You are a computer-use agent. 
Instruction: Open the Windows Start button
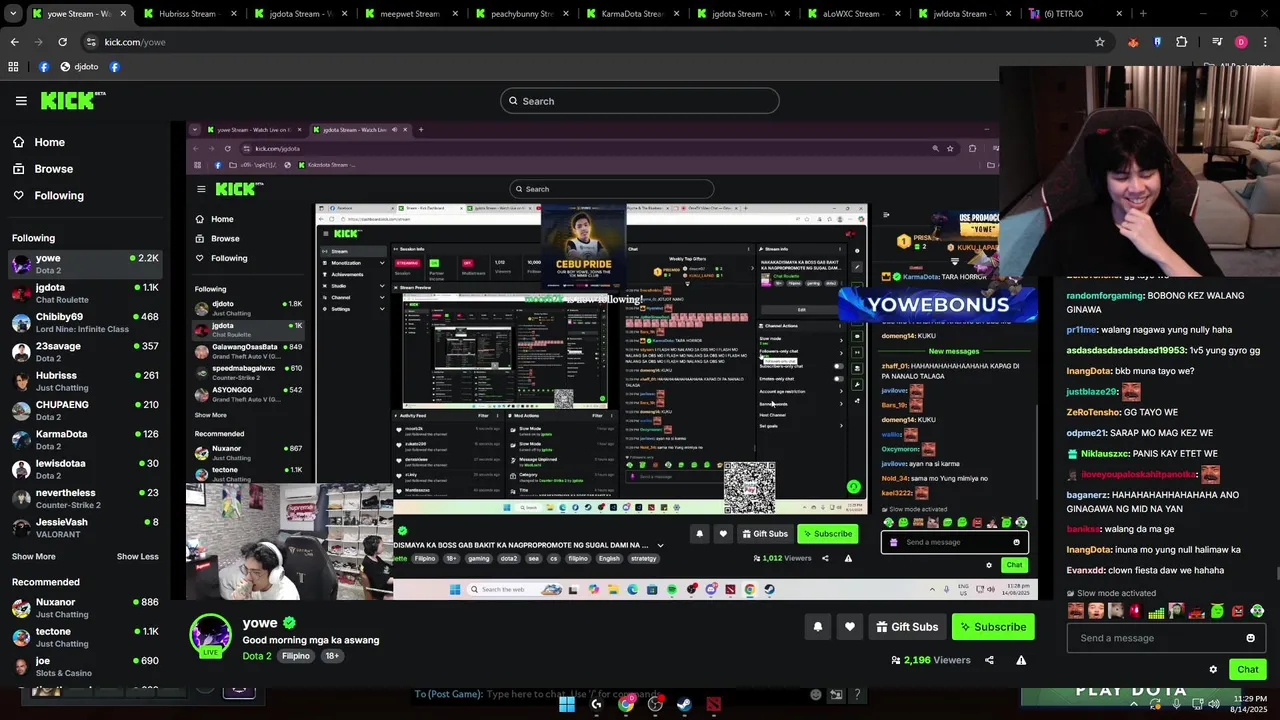point(567,704)
